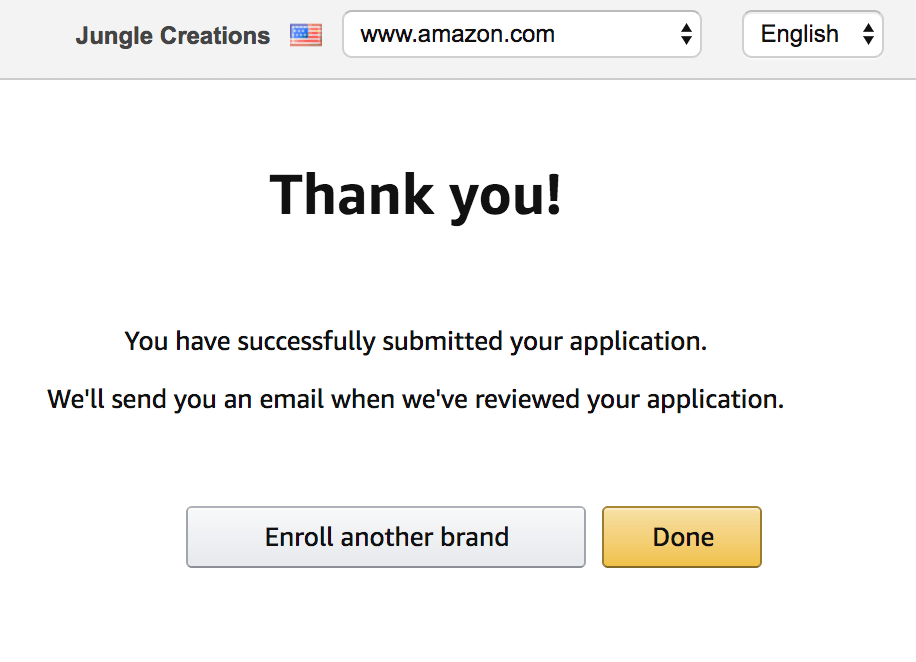Click the "www.amazon.com" text in the selector
This screenshot has width=916, height=662.
pos(458,35)
